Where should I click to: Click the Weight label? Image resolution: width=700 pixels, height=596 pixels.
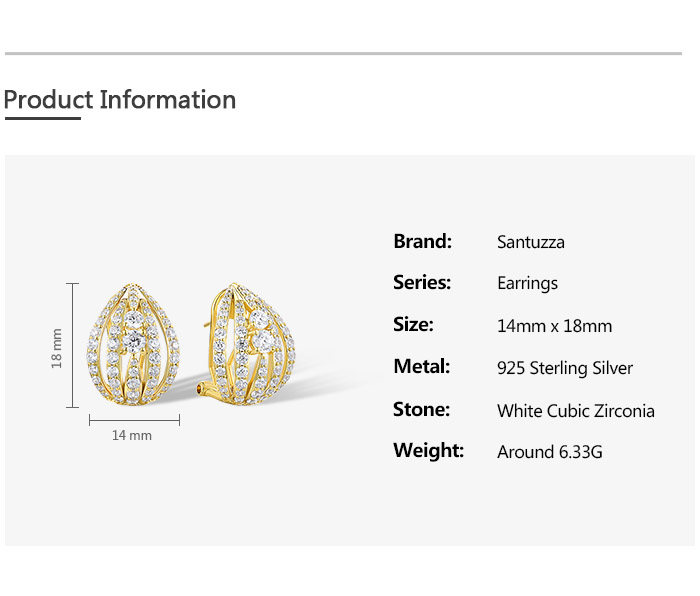tap(429, 451)
